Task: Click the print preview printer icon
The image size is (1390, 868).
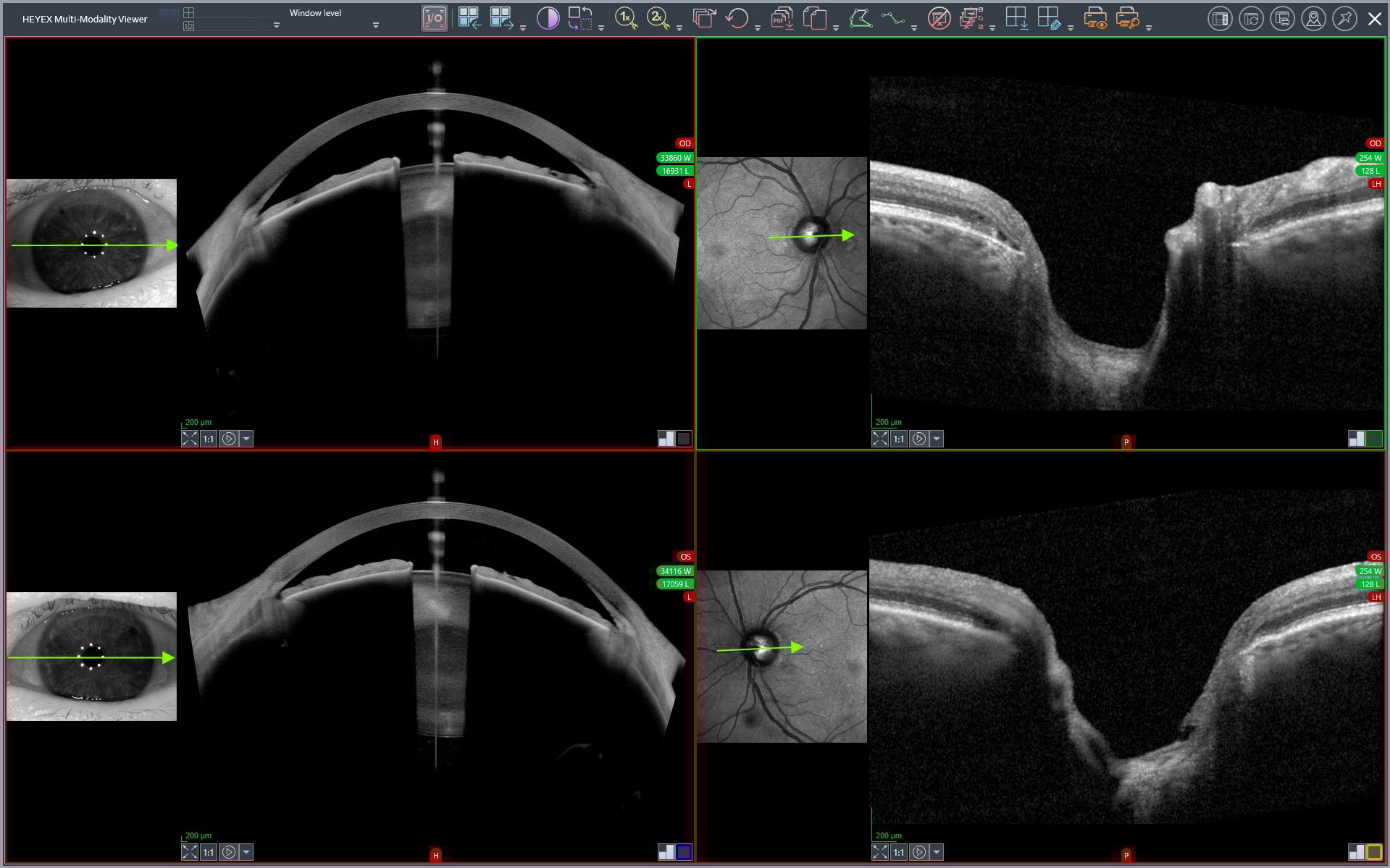Action: point(1095,19)
